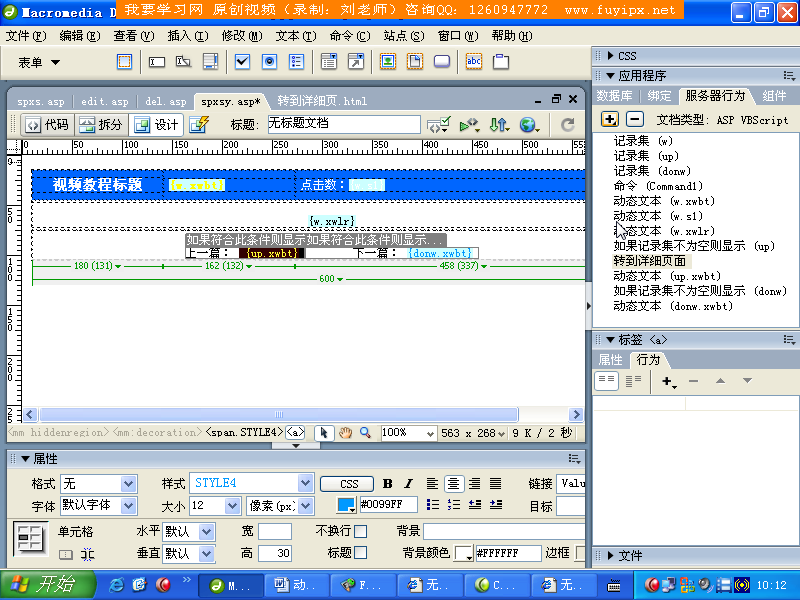Open the Font (字体) dropdown
The height and width of the screenshot is (600, 800).
[128, 506]
